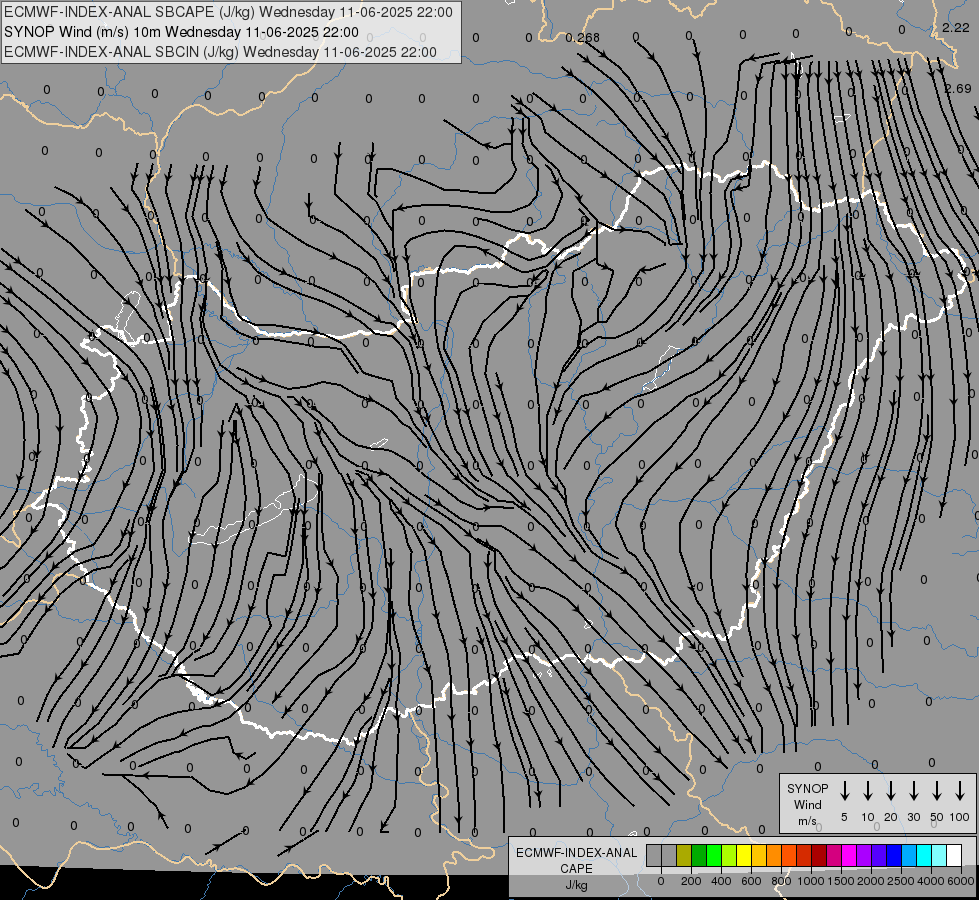The width and height of the screenshot is (979, 900).
Task: Pick the yellow-green CAPE swatch
Action: coord(729,855)
